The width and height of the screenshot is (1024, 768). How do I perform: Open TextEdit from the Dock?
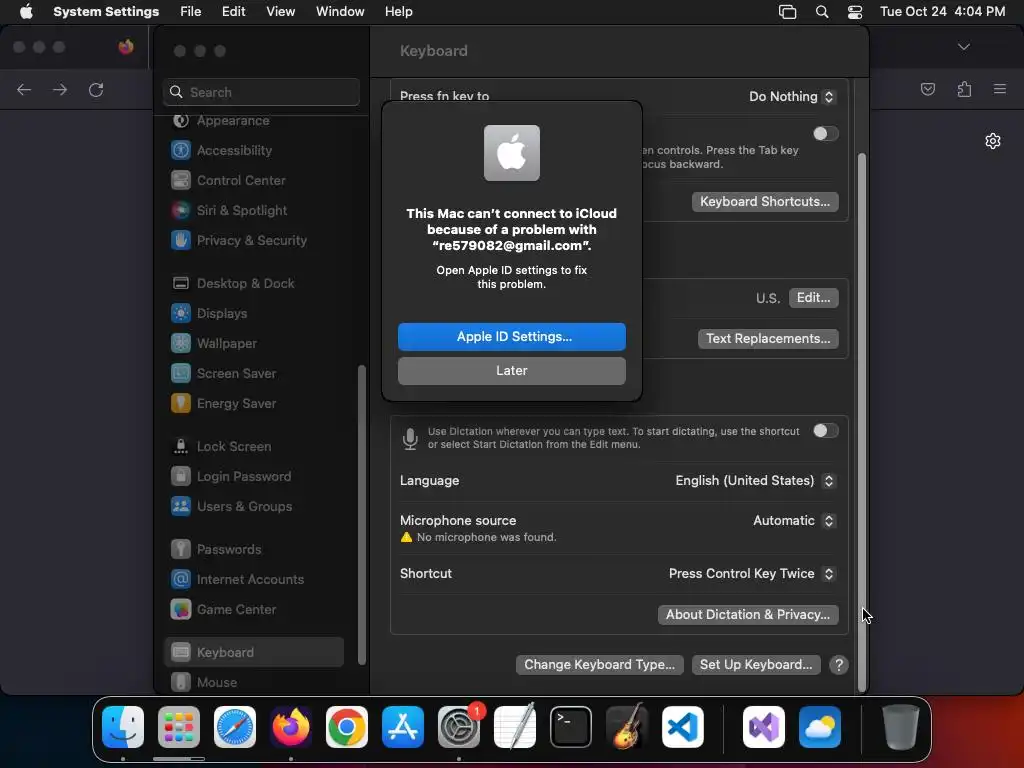click(x=515, y=727)
